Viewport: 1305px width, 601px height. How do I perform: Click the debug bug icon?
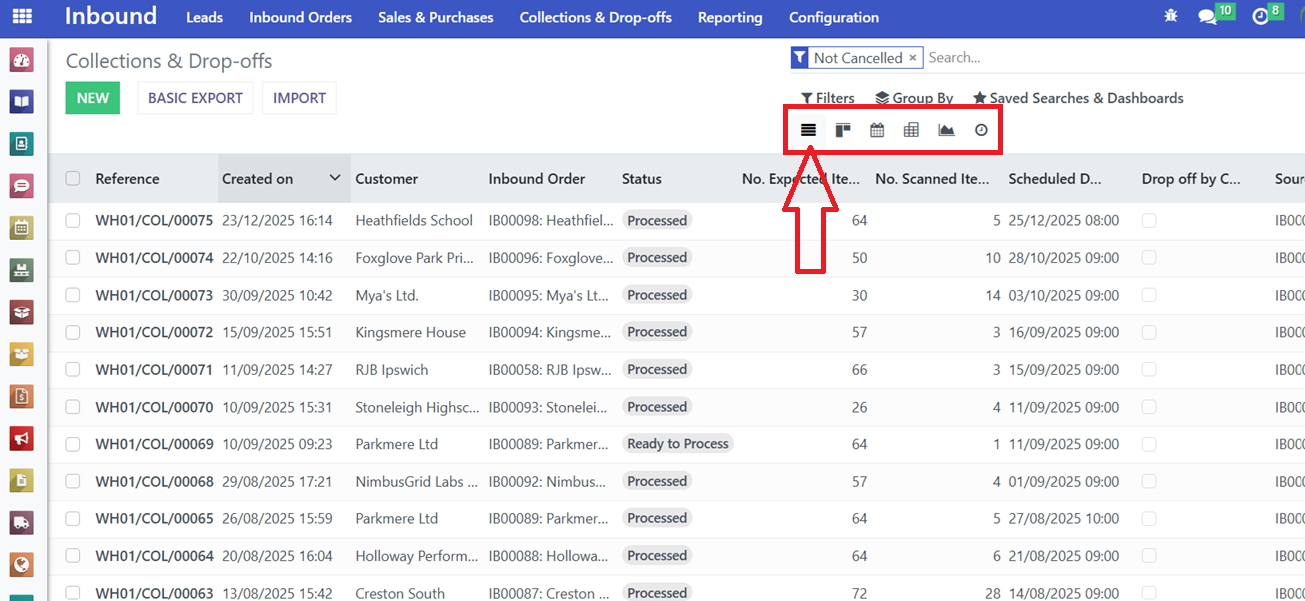click(x=1171, y=17)
